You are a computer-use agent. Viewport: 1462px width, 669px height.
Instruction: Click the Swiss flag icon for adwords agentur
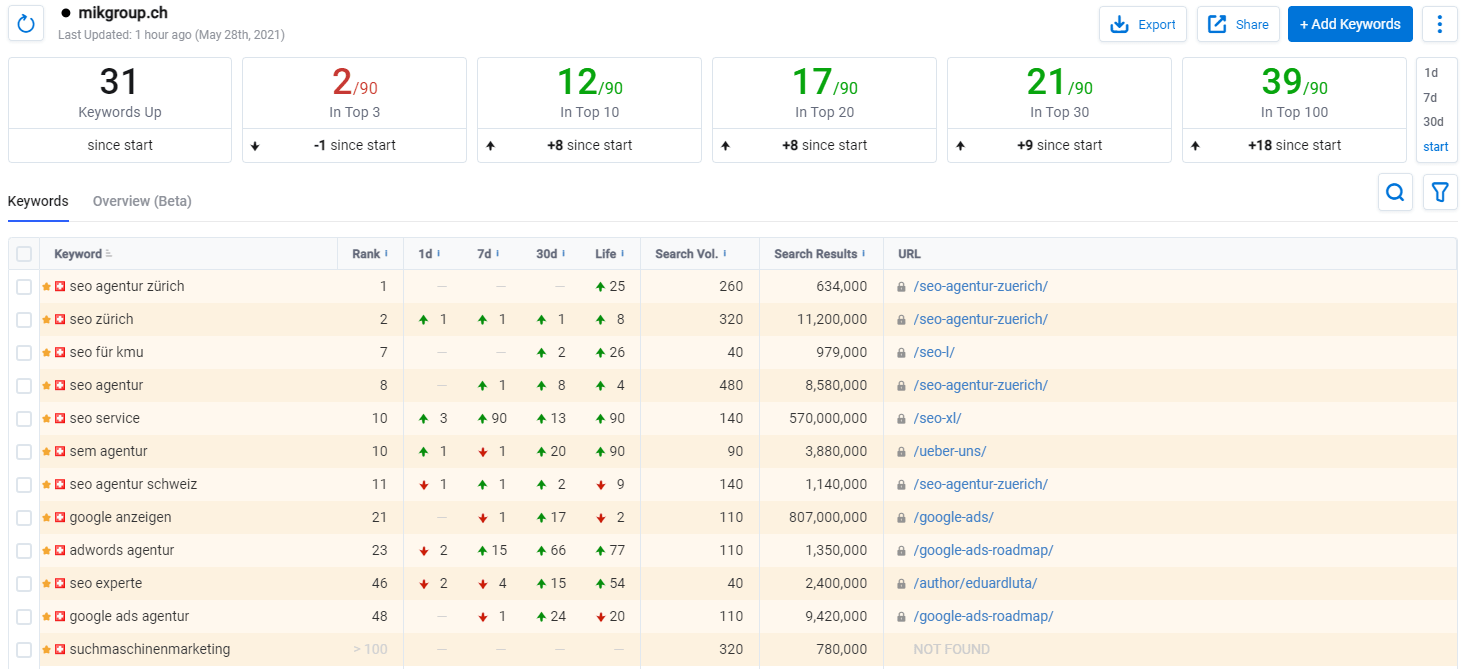coord(60,550)
